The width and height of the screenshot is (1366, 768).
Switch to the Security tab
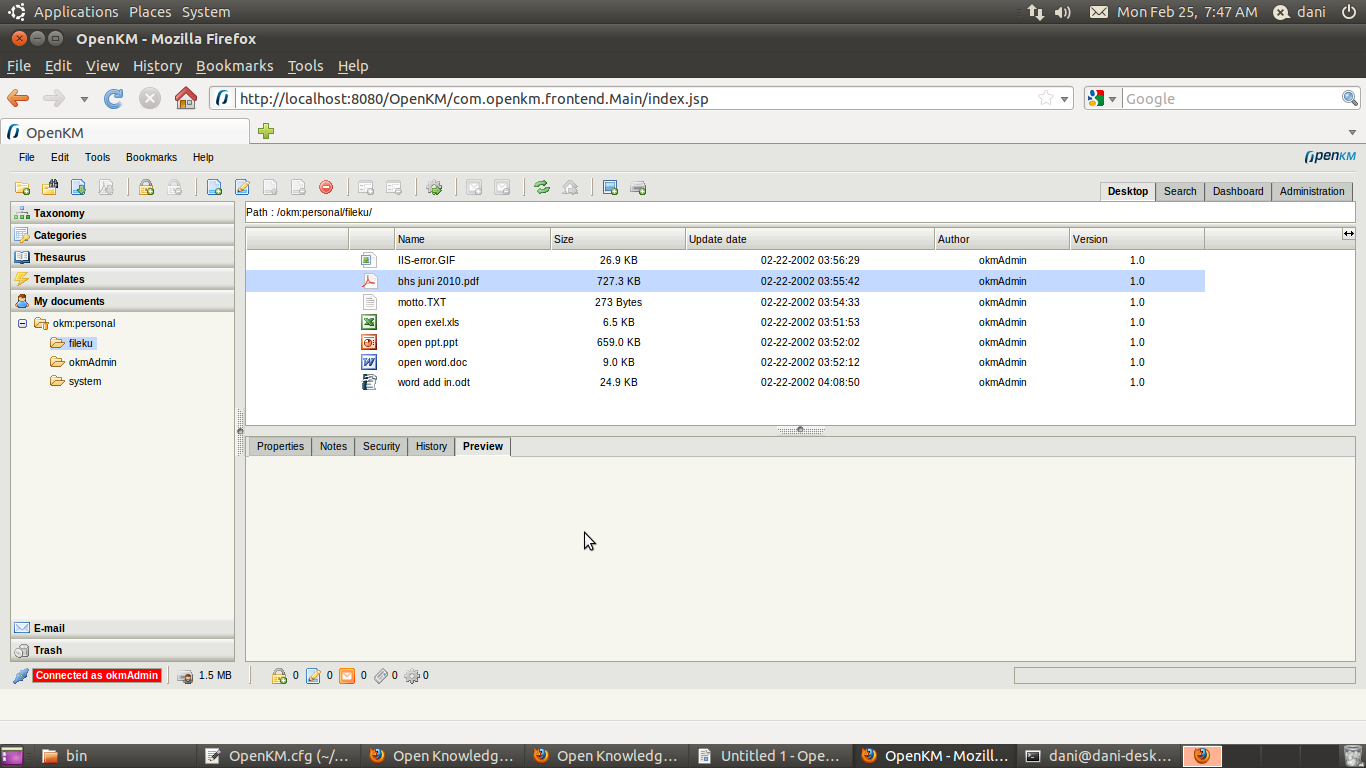(381, 446)
